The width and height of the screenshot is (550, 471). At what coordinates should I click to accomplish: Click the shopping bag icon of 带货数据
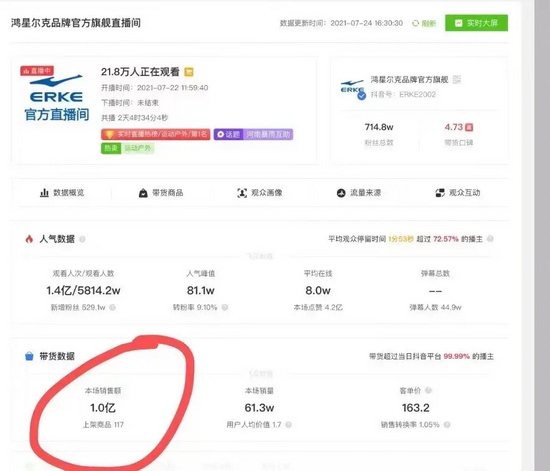tap(29, 356)
